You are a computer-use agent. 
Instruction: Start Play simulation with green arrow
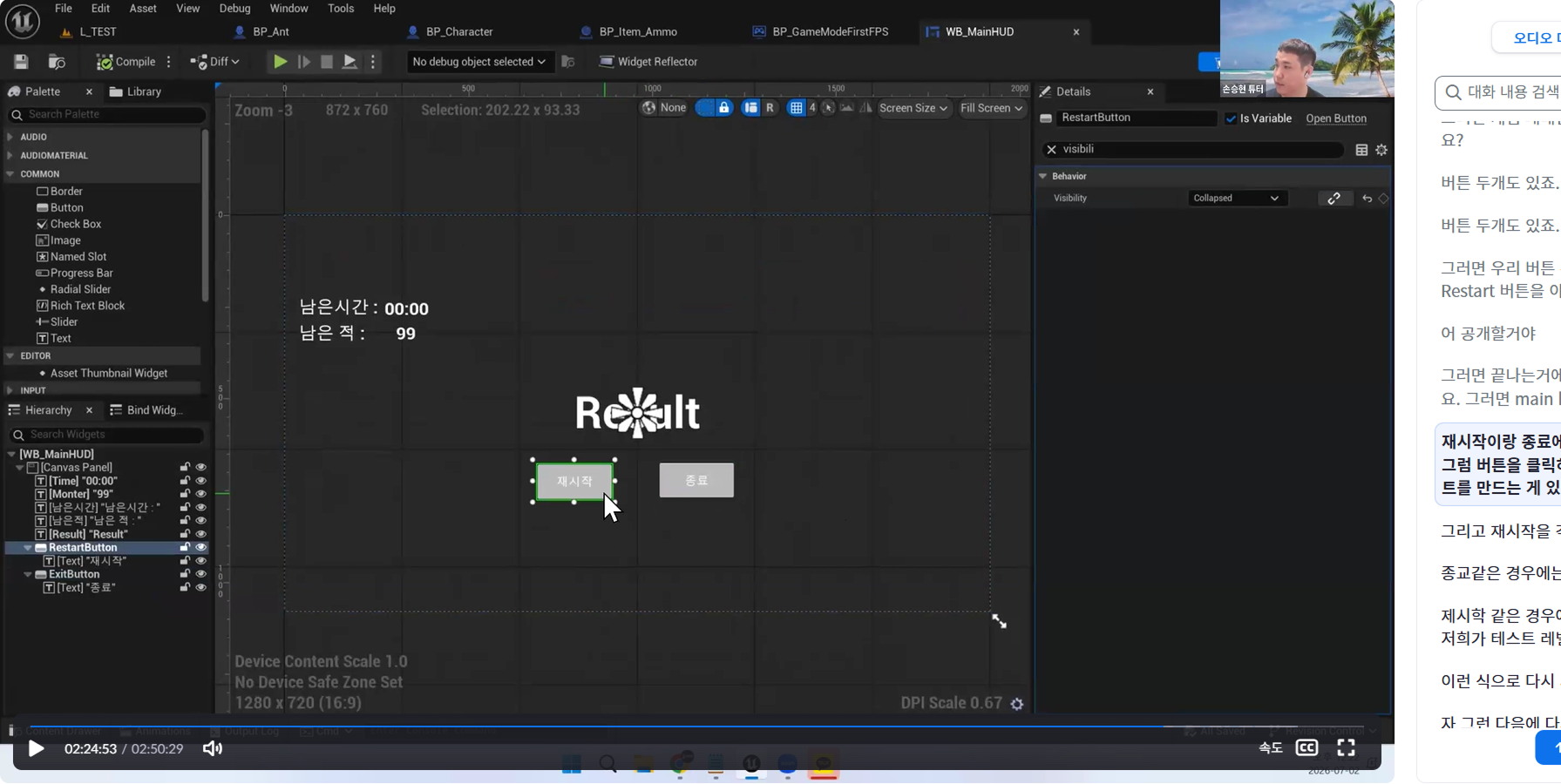(280, 62)
